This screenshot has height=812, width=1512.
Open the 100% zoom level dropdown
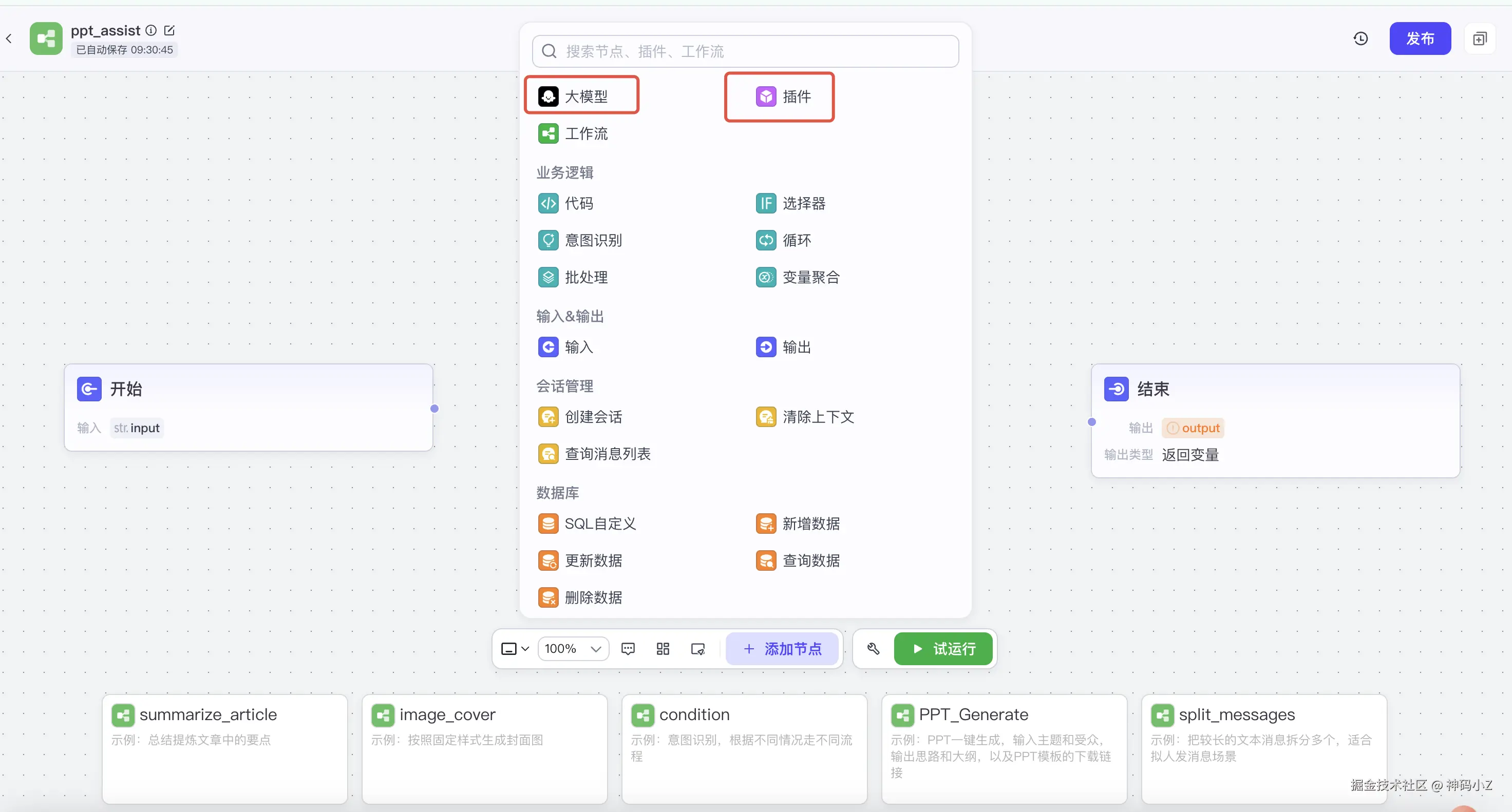(x=573, y=649)
